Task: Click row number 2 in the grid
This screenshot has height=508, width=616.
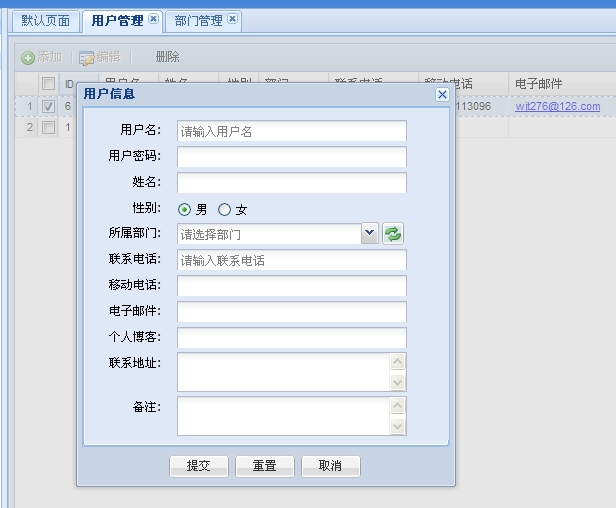Action: point(29,127)
